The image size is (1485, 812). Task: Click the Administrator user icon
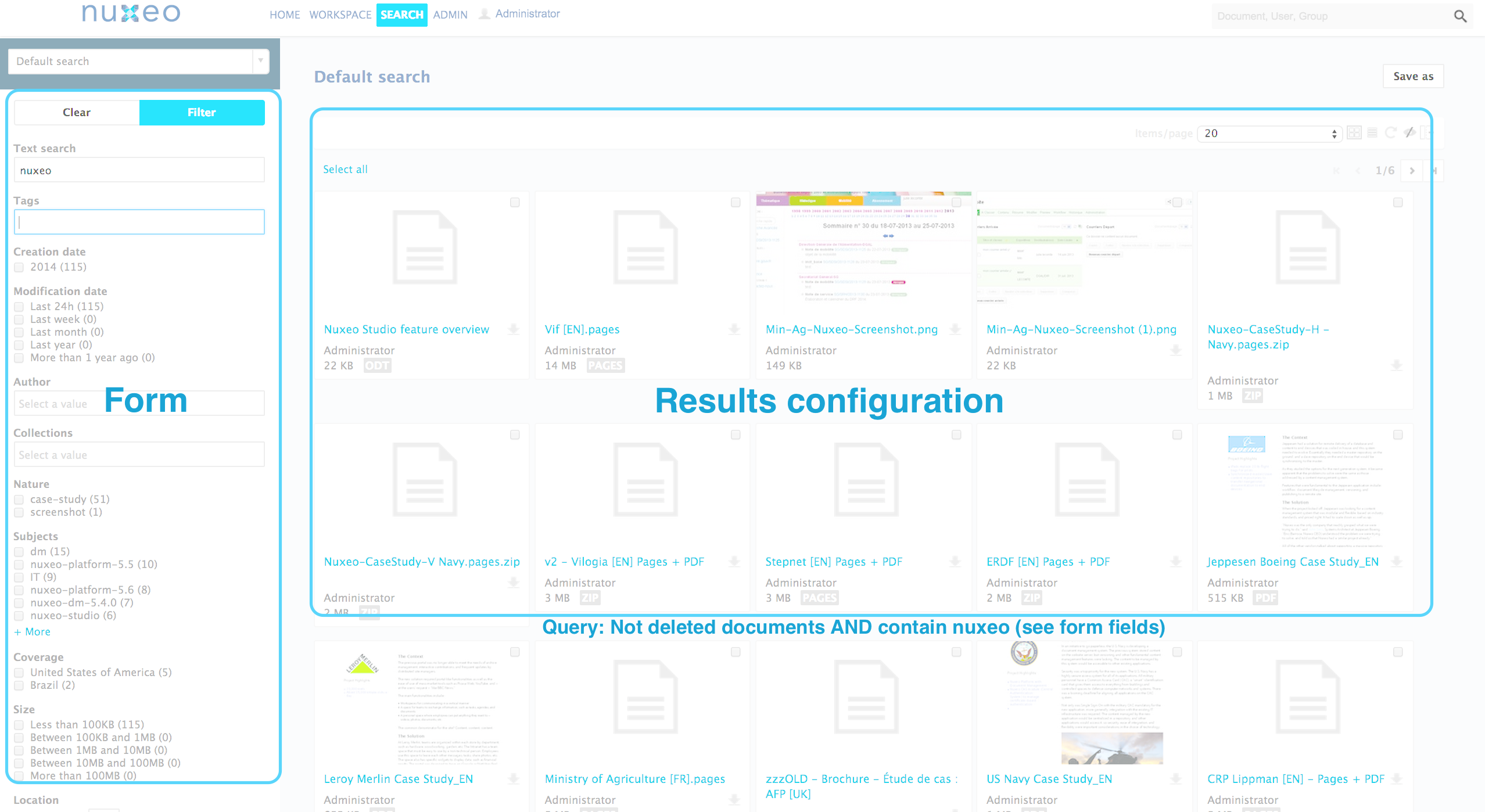[484, 14]
